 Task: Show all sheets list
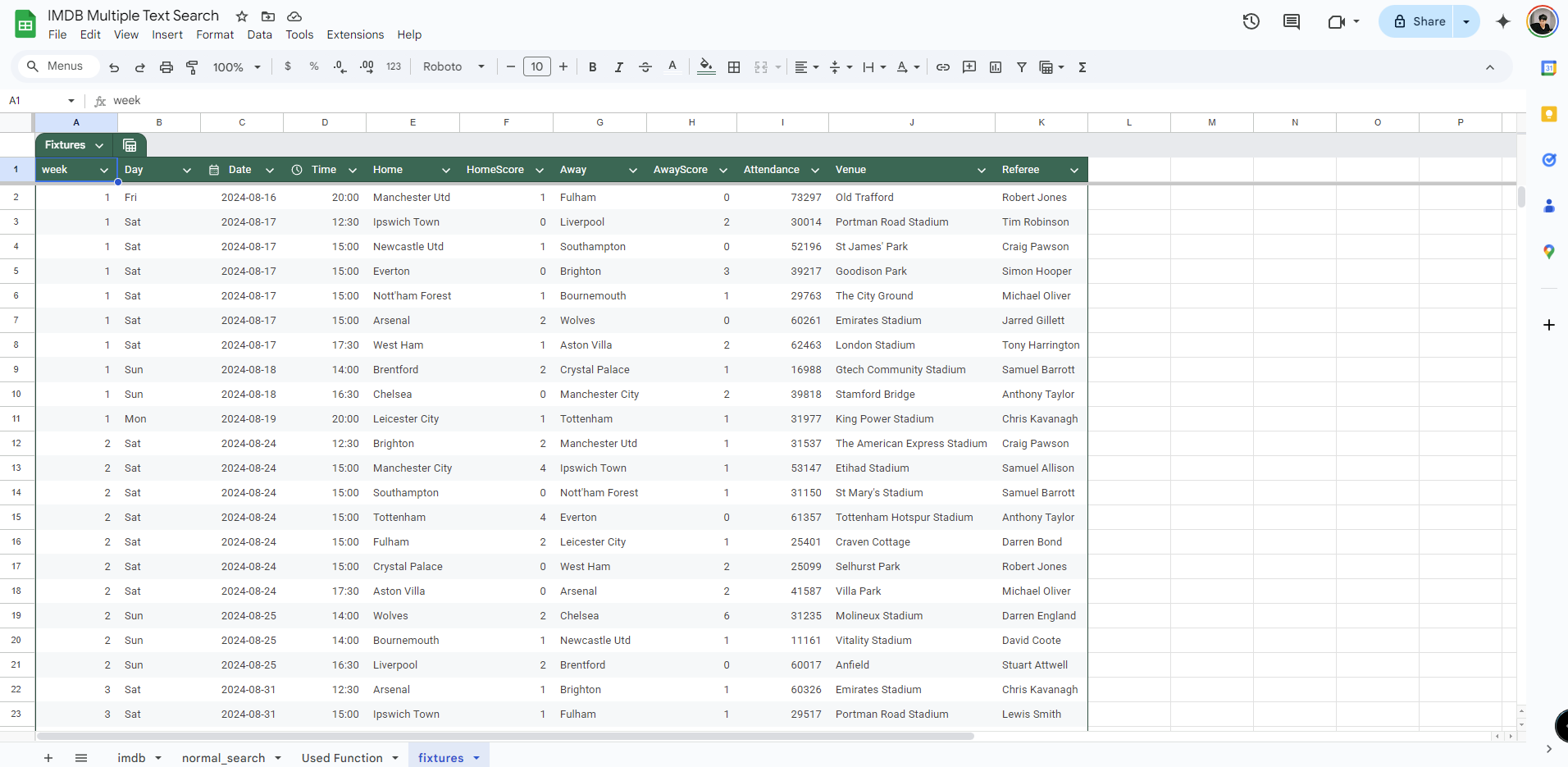[81, 757]
